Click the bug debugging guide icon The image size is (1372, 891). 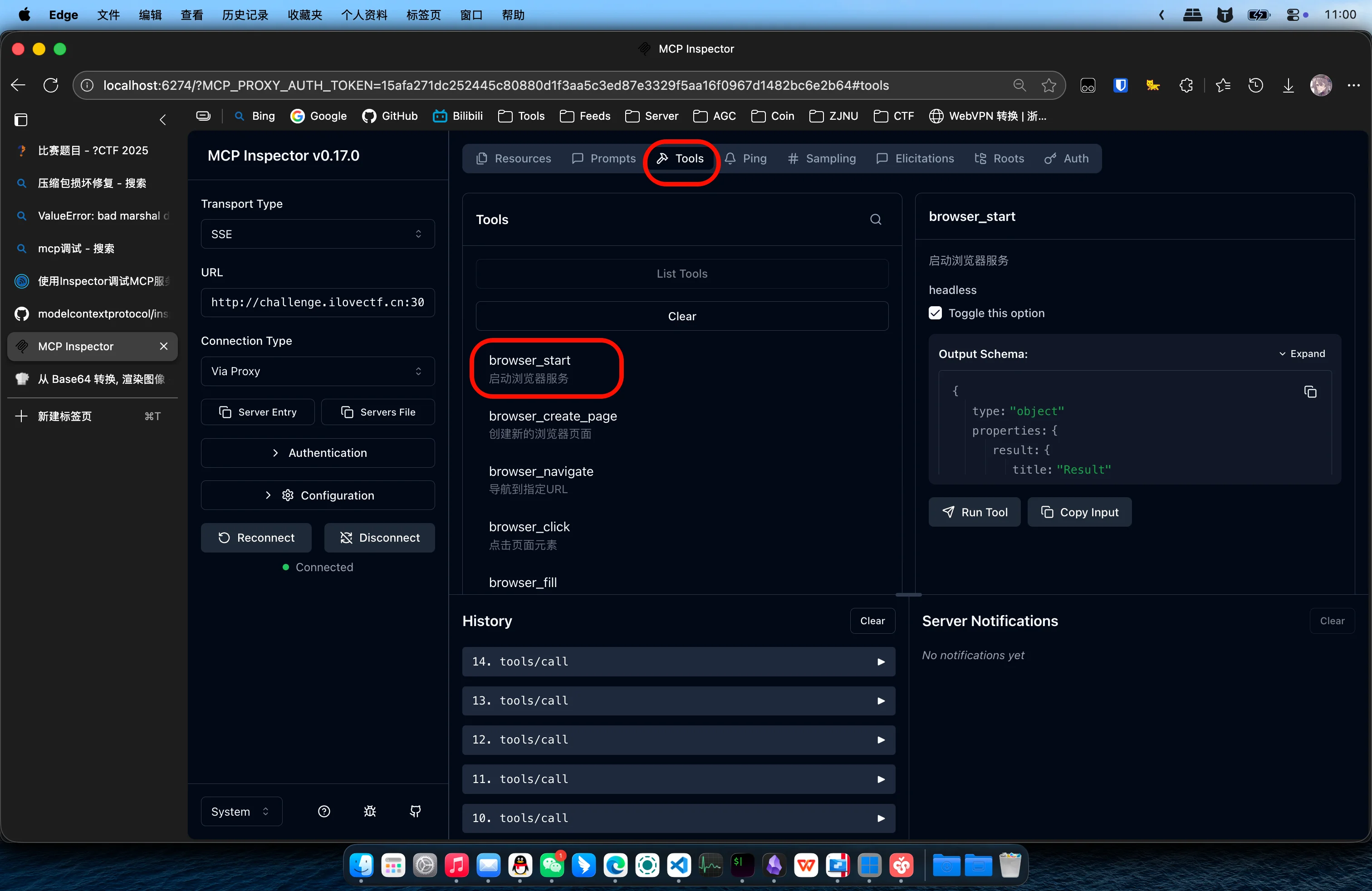click(x=369, y=811)
